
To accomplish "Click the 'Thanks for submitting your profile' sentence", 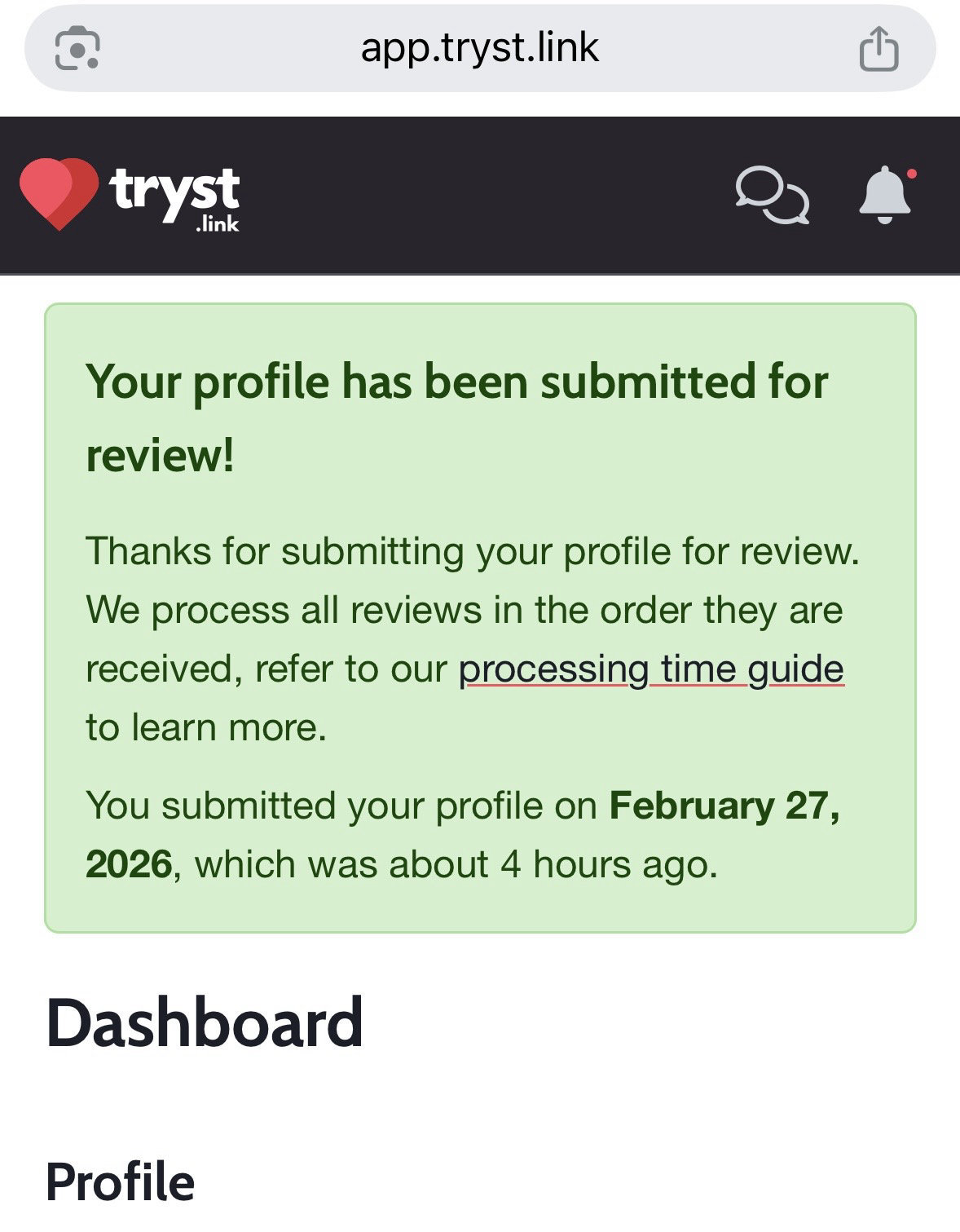I will (x=473, y=551).
